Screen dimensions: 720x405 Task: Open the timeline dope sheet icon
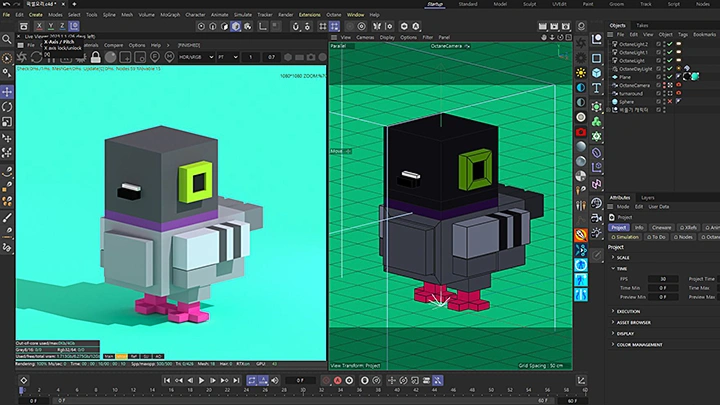pyautogui.click(x=581, y=380)
